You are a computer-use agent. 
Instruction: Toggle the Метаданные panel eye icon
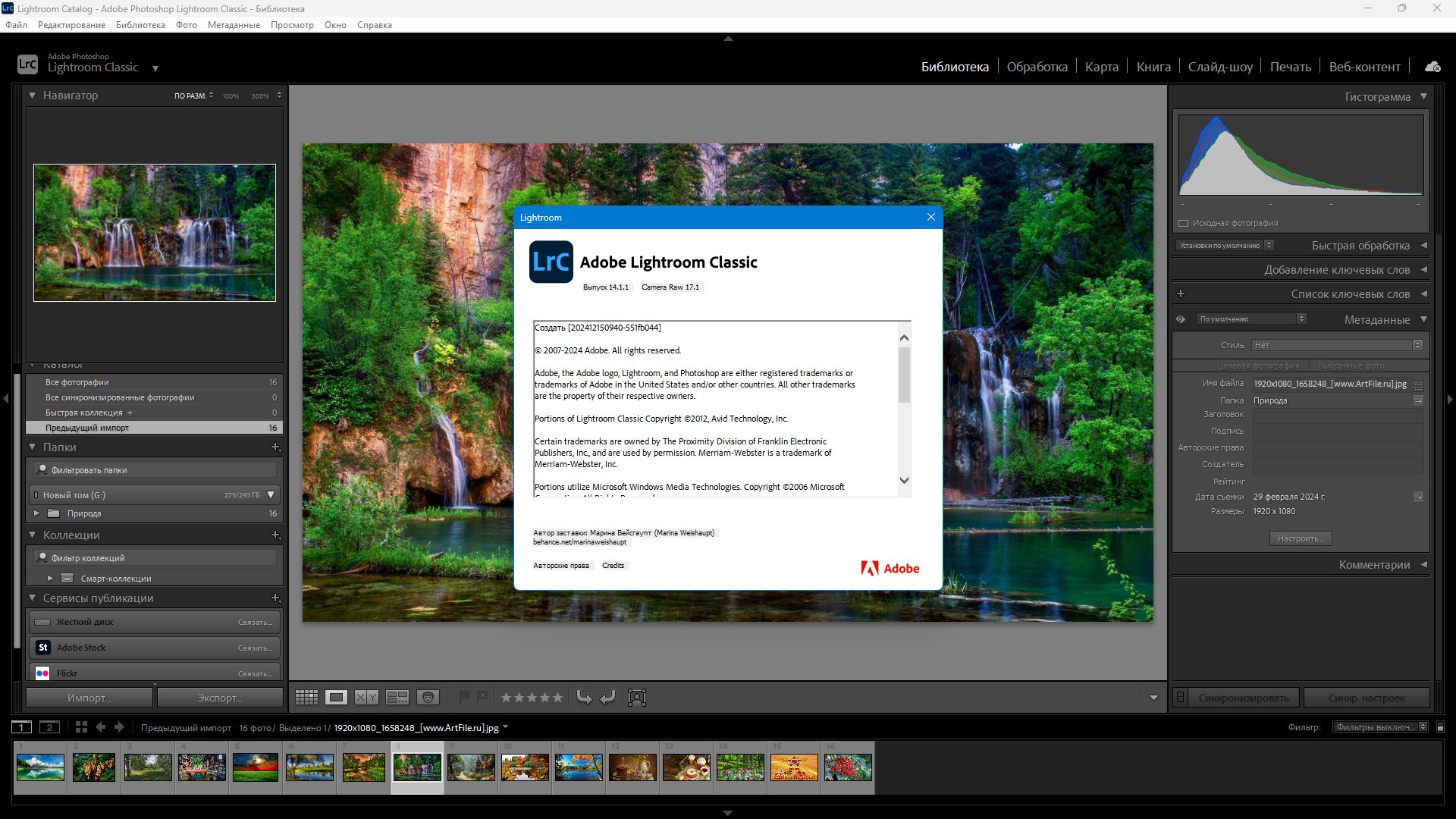coord(1181,319)
